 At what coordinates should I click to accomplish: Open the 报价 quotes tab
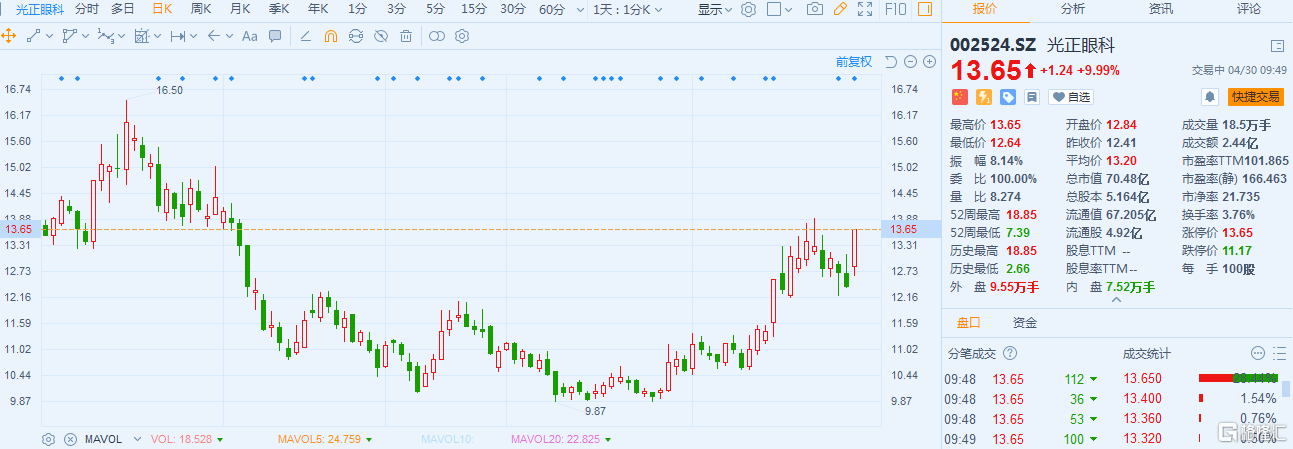pyautogui.click(x=985, y=8)
